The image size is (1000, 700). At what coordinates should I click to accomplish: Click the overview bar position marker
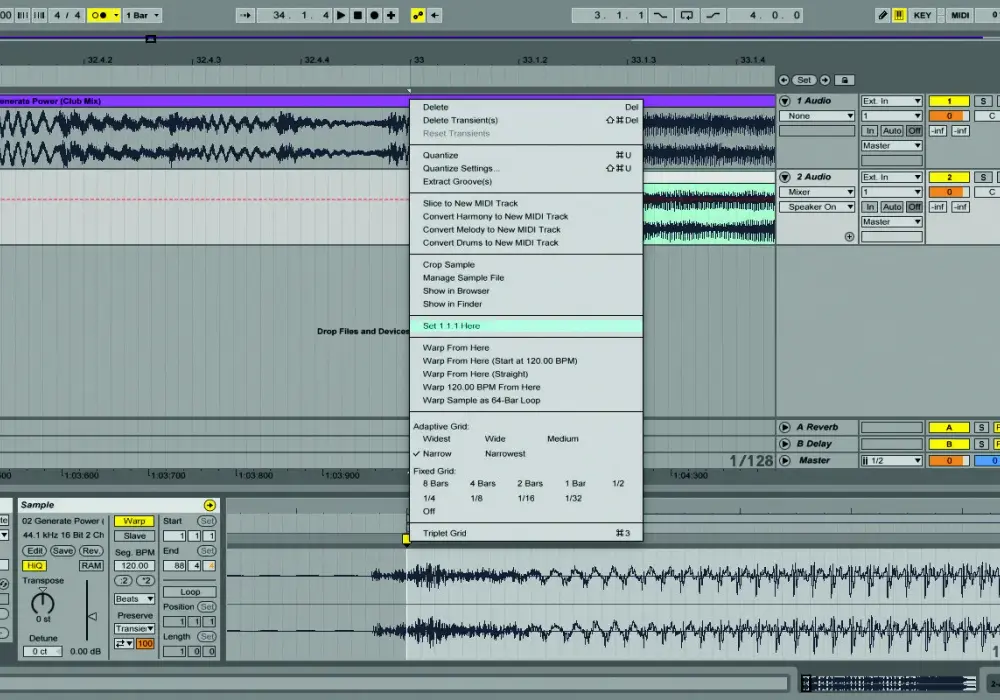pyautogui.click(x=151, y=39)
